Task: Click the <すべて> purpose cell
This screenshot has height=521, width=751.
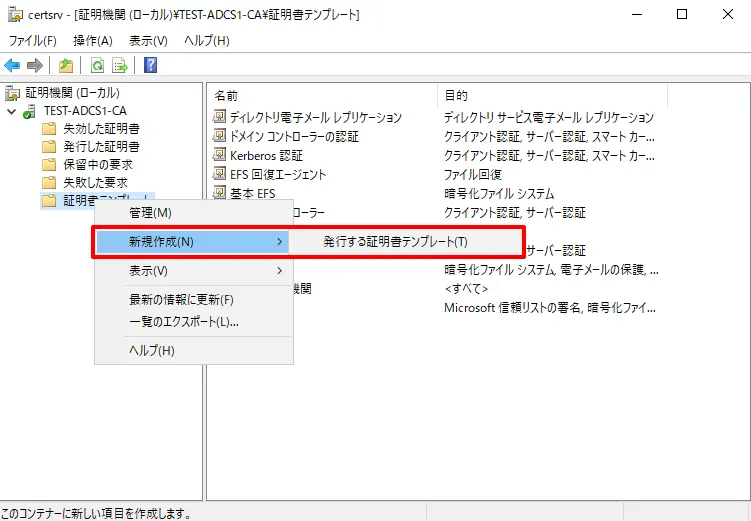Action: click(x=466, y=288)
